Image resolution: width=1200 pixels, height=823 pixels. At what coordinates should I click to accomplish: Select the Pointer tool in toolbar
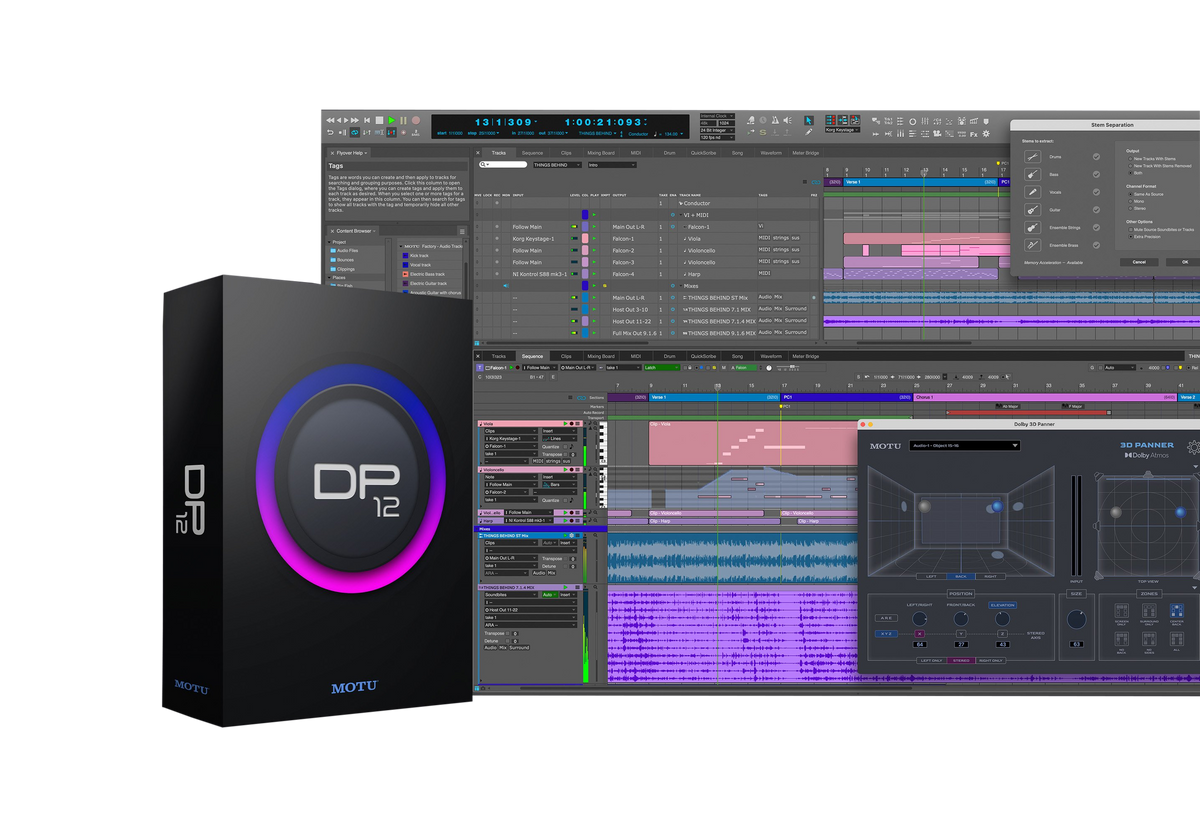(x=809, y=120)
